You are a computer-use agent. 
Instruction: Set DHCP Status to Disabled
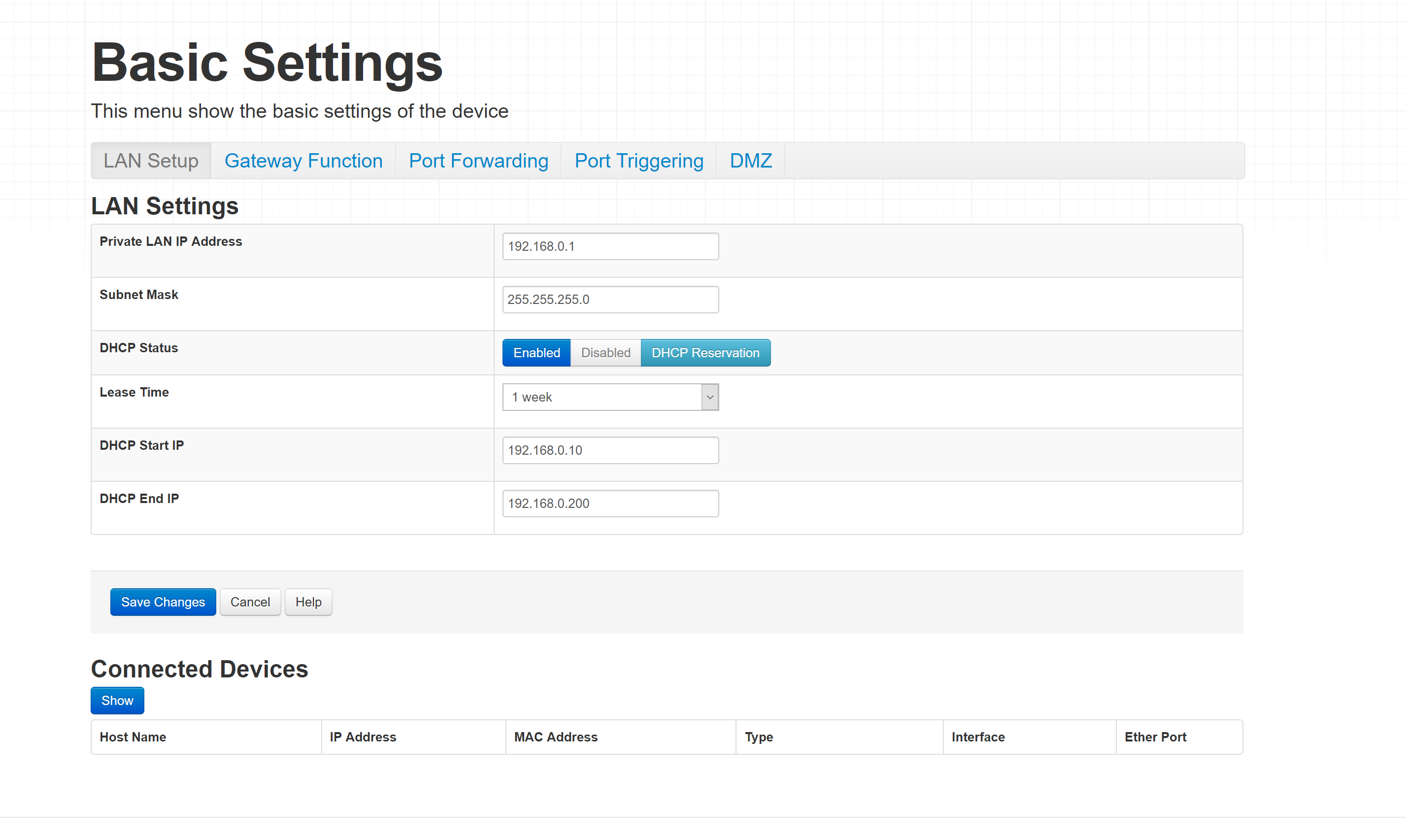pos(605,353)
